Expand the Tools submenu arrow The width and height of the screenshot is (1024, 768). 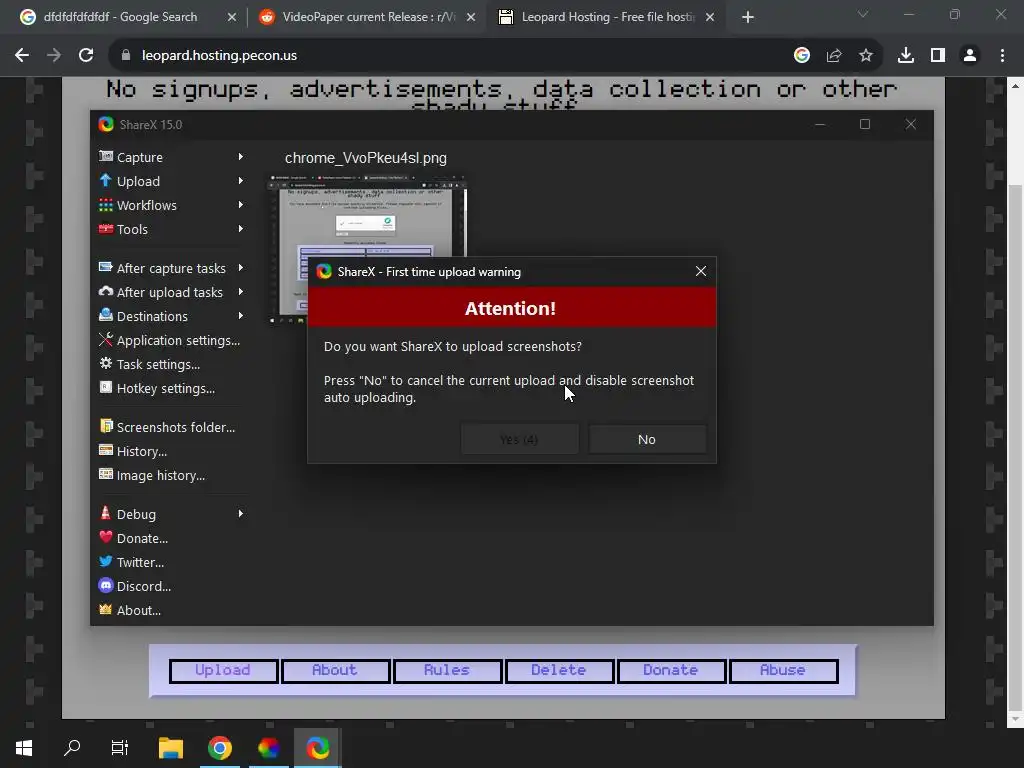point(241,229)
